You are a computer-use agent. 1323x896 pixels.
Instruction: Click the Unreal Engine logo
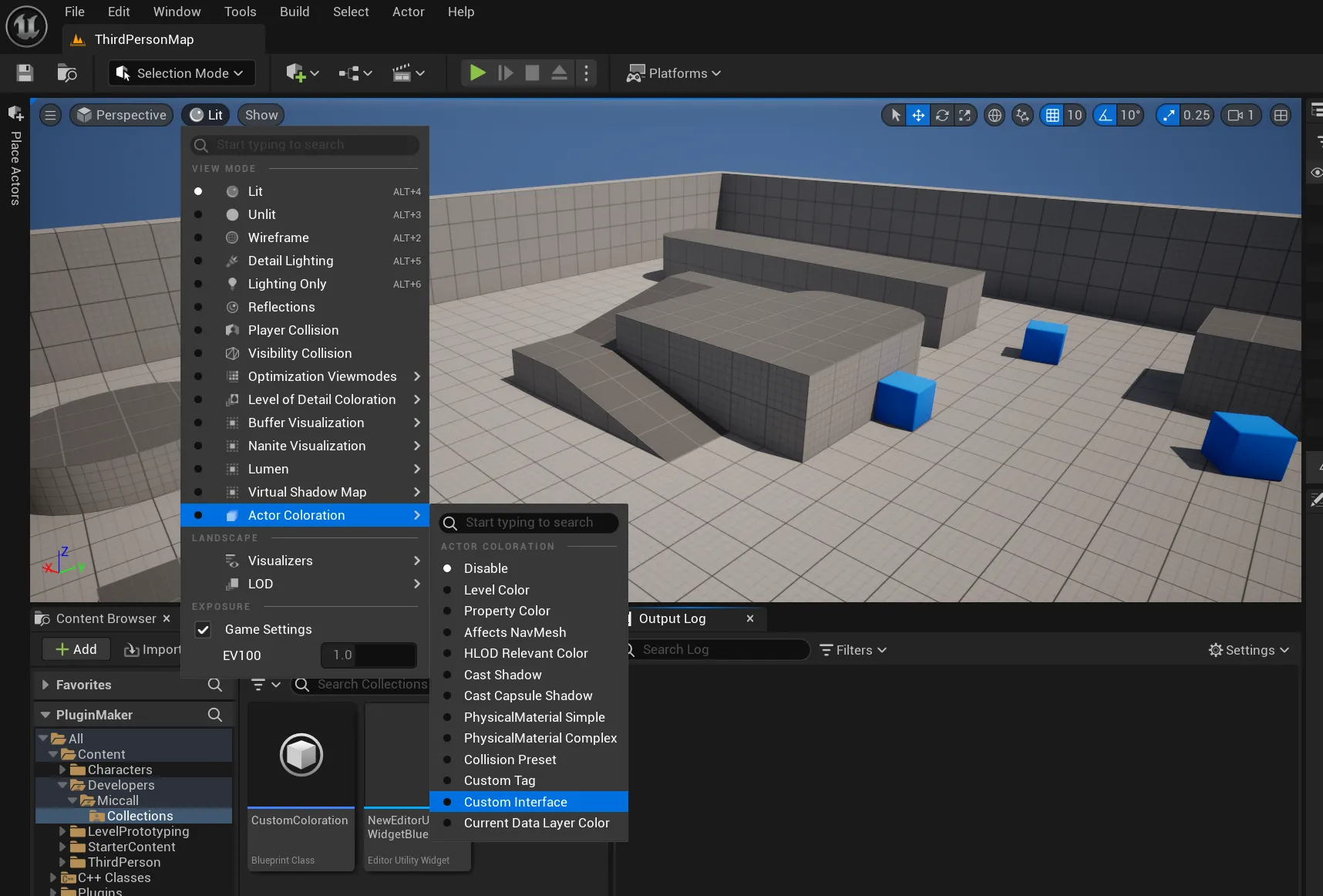pos(27,26)
